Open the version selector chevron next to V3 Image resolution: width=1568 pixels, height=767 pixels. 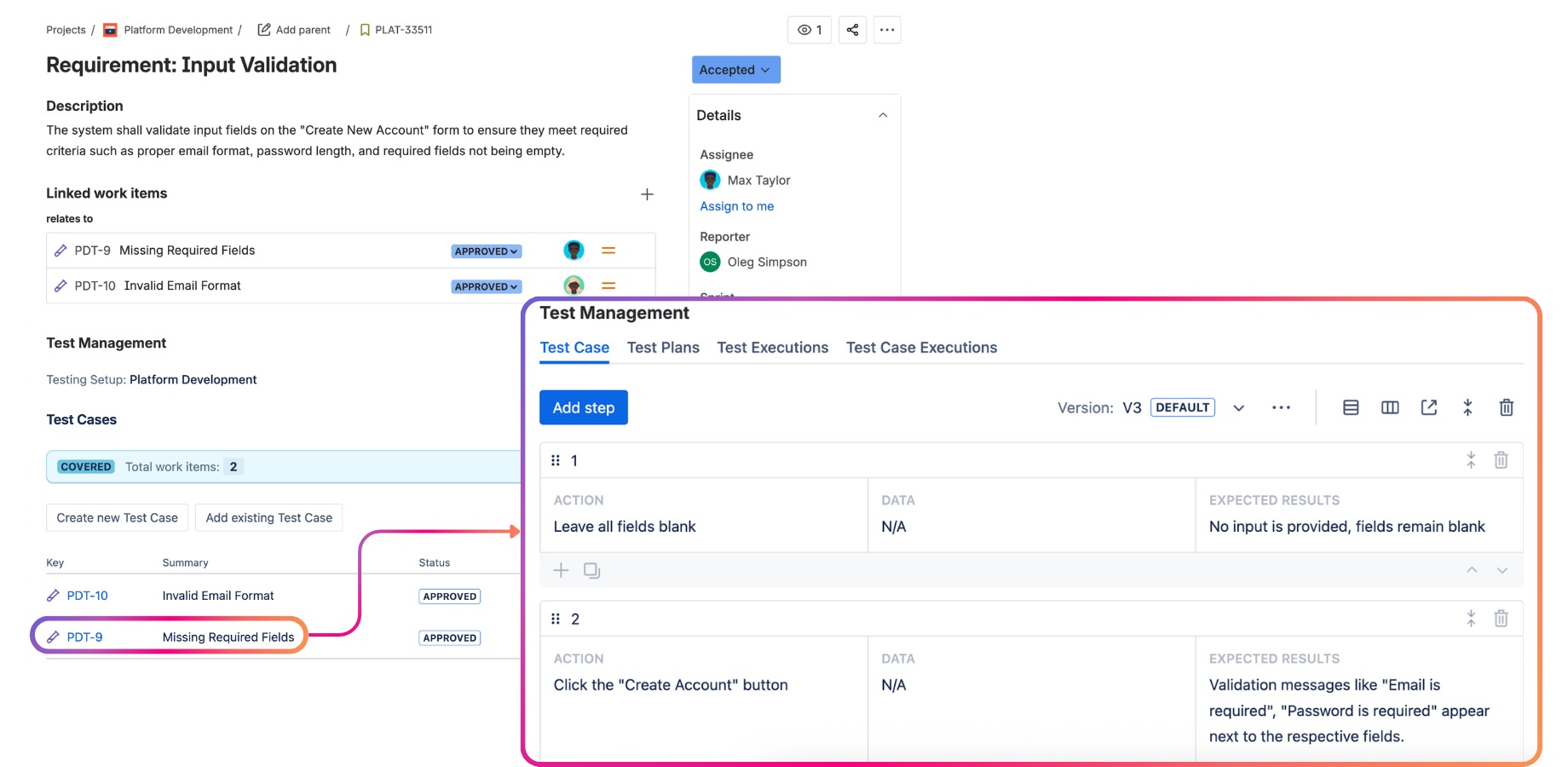[1238, 407]
